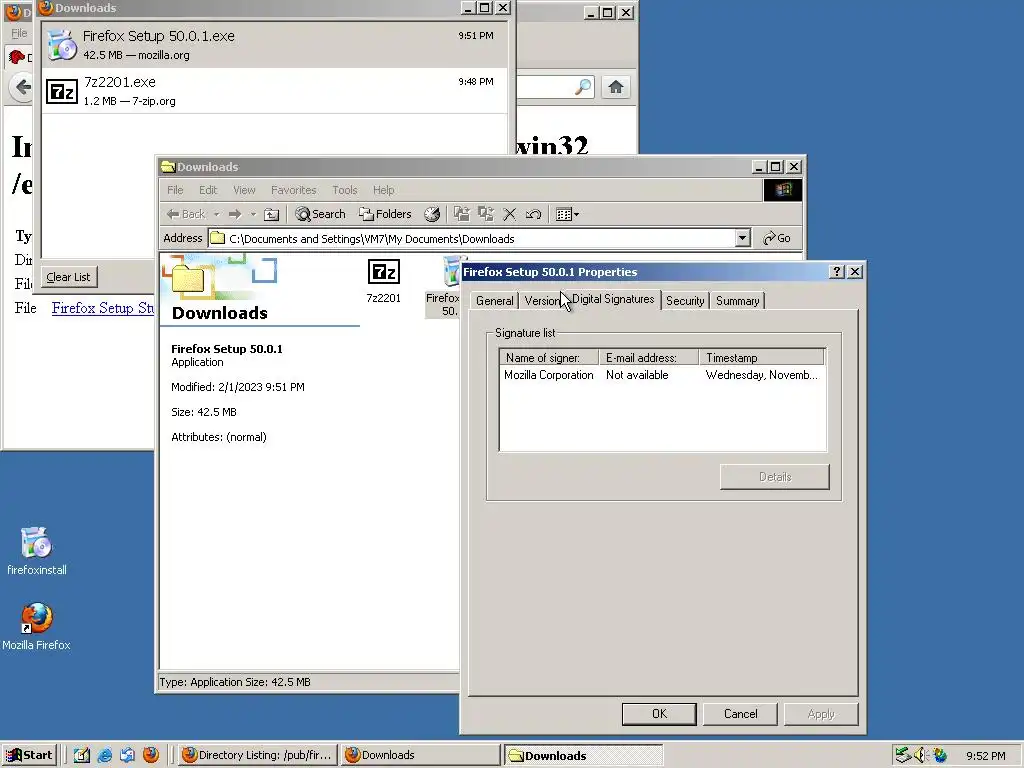Image resolution: width=1024 pixels, height=768 pixels.
Task: Click OK in the Properties dialog
Action: pyautogui.click(x=659, y=714)
